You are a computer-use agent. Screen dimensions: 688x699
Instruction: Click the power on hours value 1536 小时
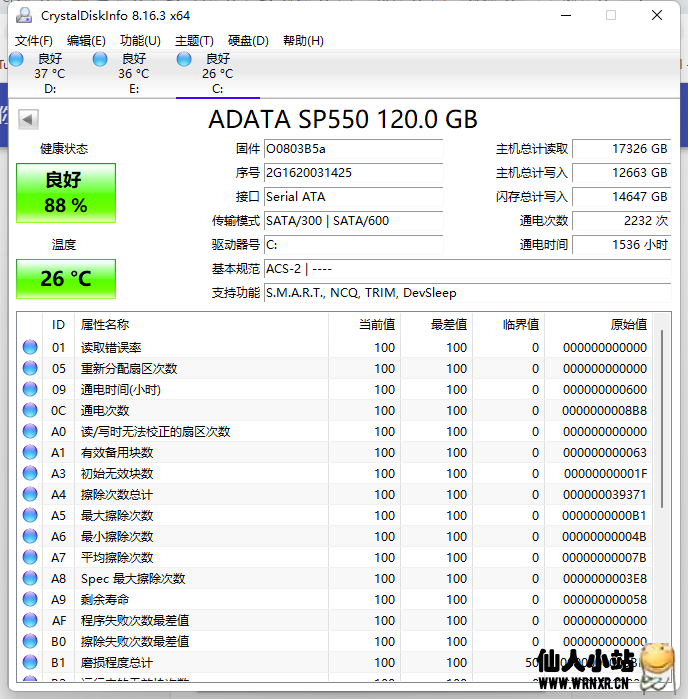click(x=622, y=245)
